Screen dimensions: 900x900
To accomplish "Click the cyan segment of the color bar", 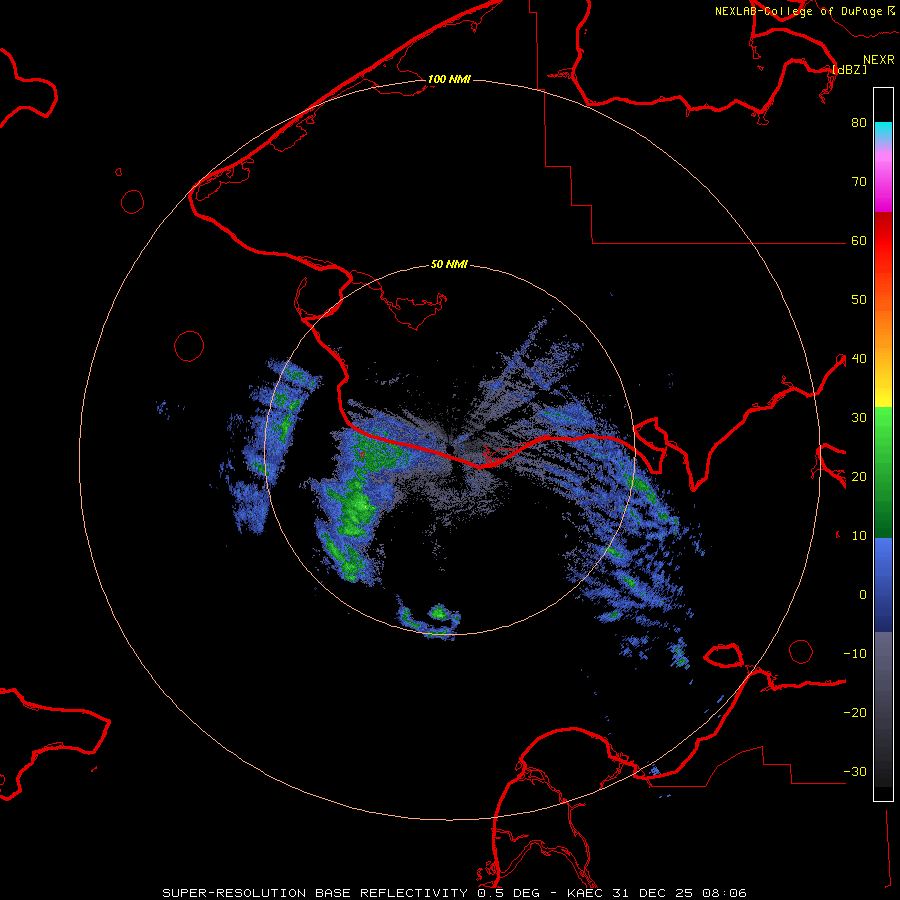I will coord(883,131).
